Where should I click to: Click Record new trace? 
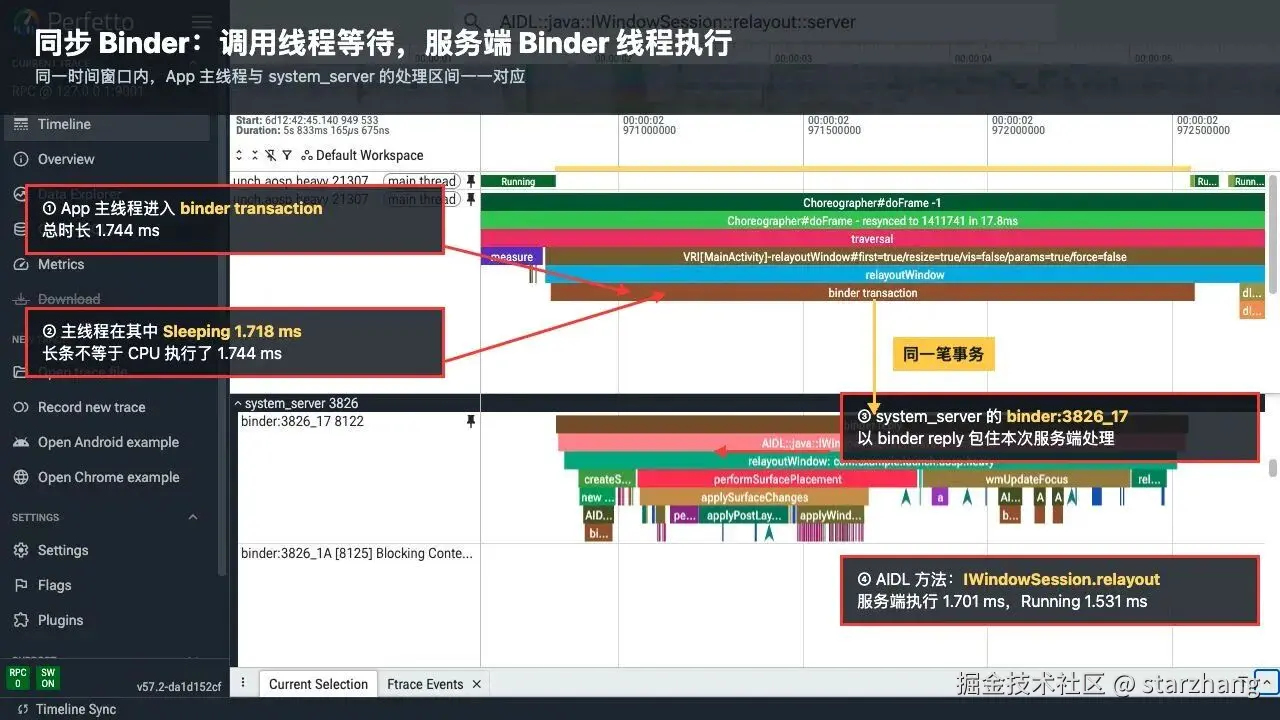click(x=105, y=407)
